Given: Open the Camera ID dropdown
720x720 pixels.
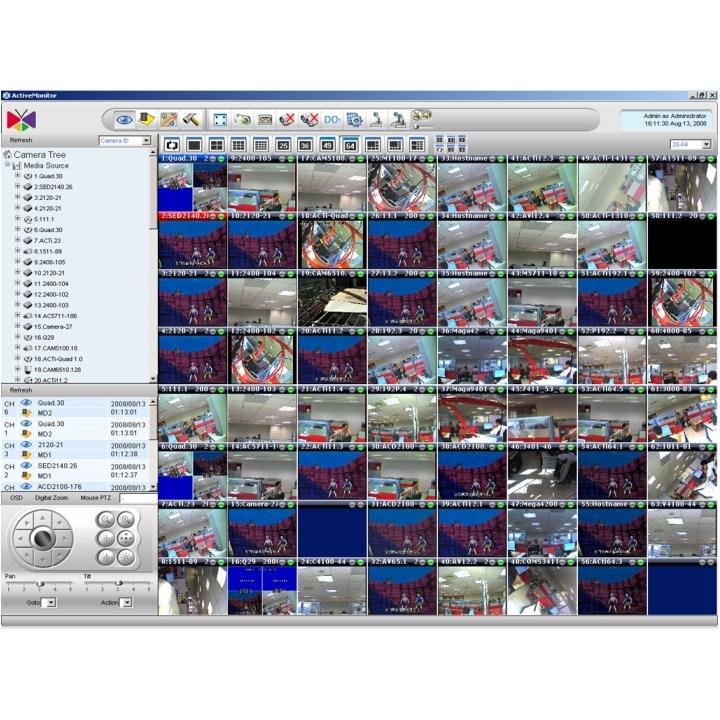Looking at the screenshot, I should (146, 141).
